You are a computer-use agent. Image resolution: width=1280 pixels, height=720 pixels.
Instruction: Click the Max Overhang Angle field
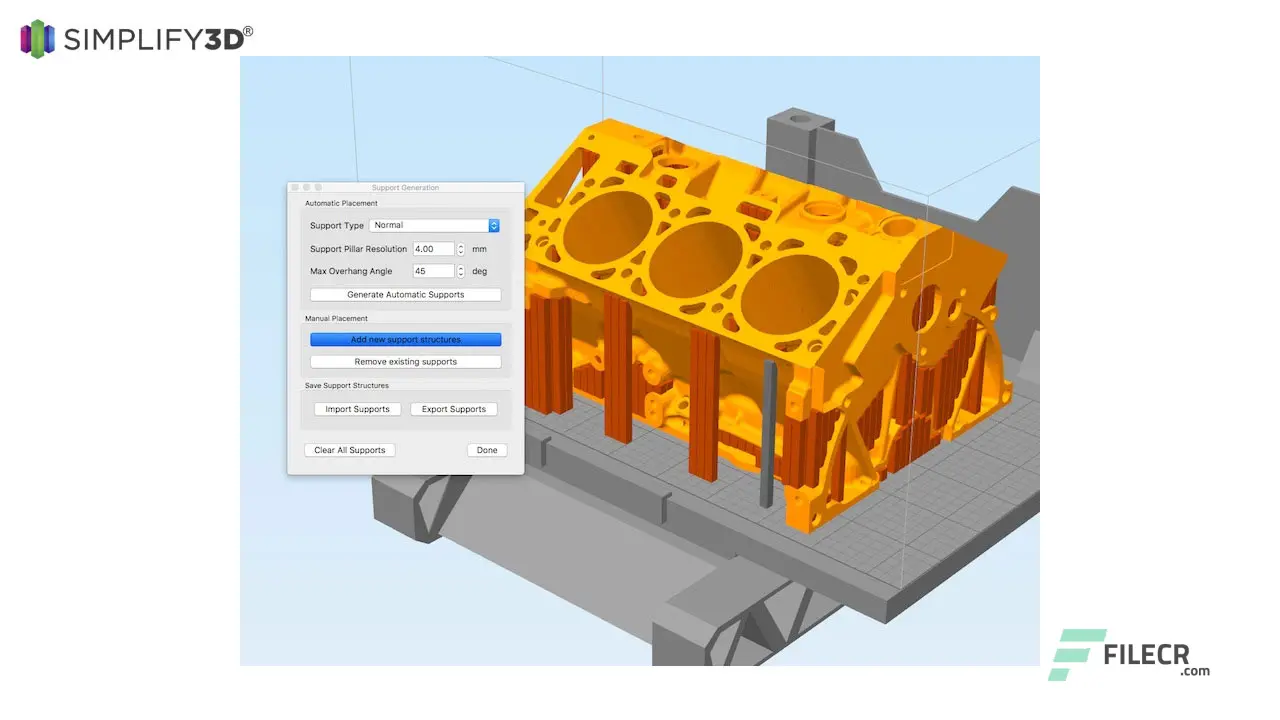pyautogui.click(x=433, y=271)
